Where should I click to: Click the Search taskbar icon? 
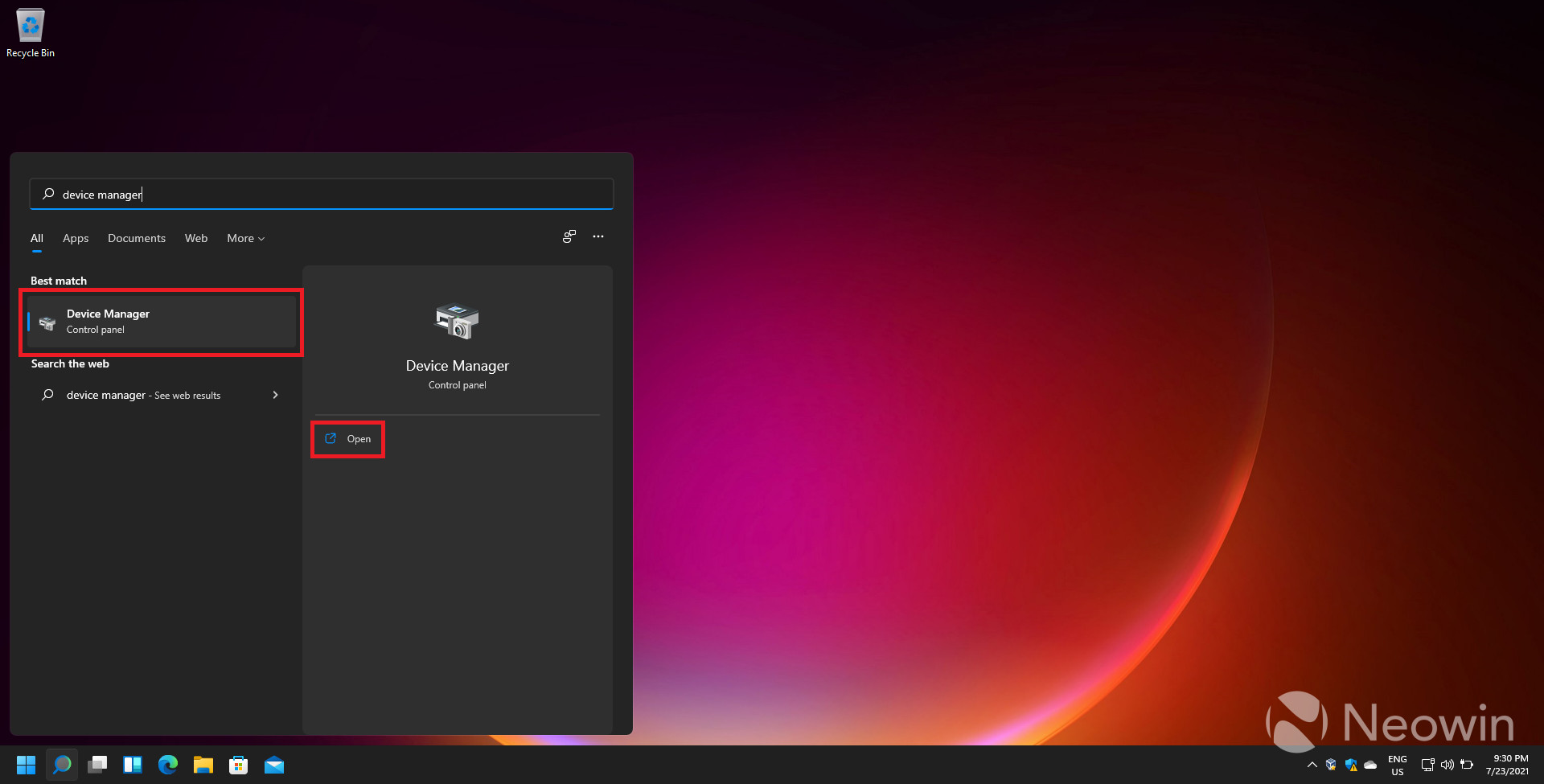62,765
